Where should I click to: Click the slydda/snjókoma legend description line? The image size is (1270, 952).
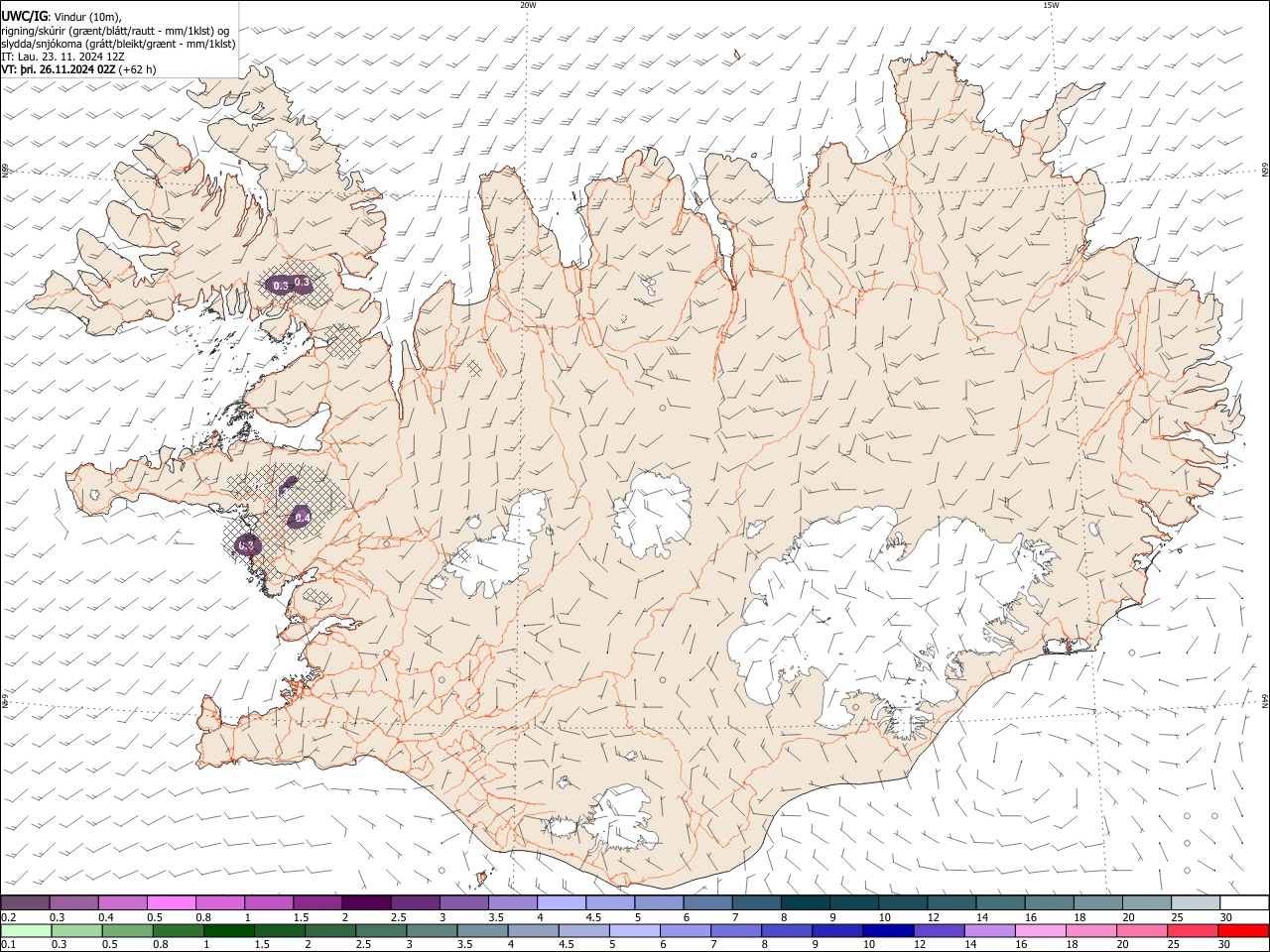[x=118, y=44]
